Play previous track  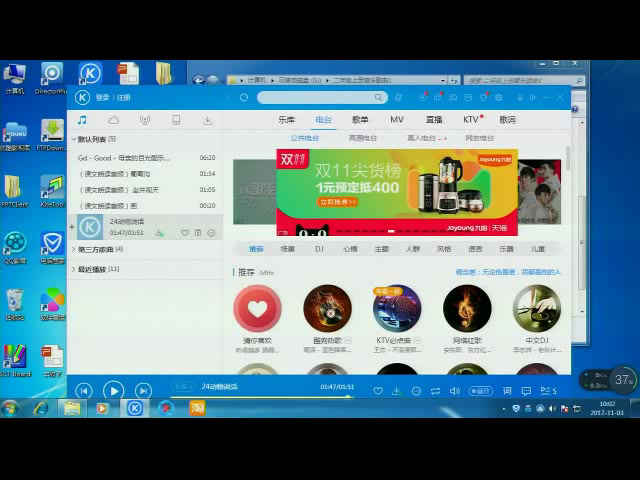(84, 391)
